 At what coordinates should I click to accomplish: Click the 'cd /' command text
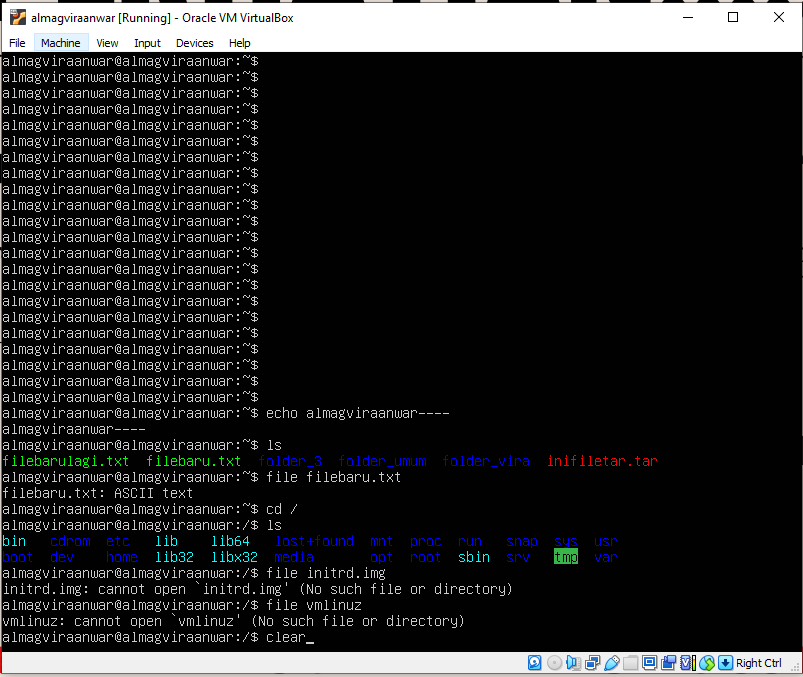click(282, 509)
